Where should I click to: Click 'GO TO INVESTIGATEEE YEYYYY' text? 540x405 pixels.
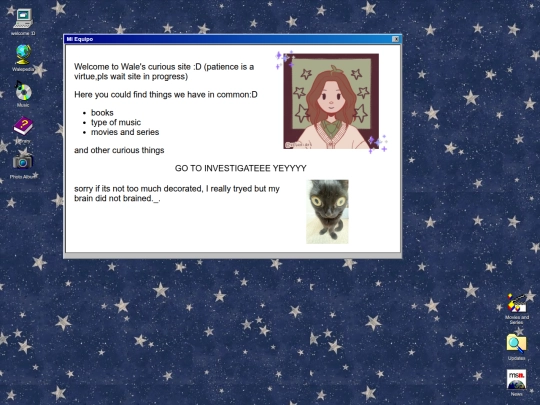(240, 168)
